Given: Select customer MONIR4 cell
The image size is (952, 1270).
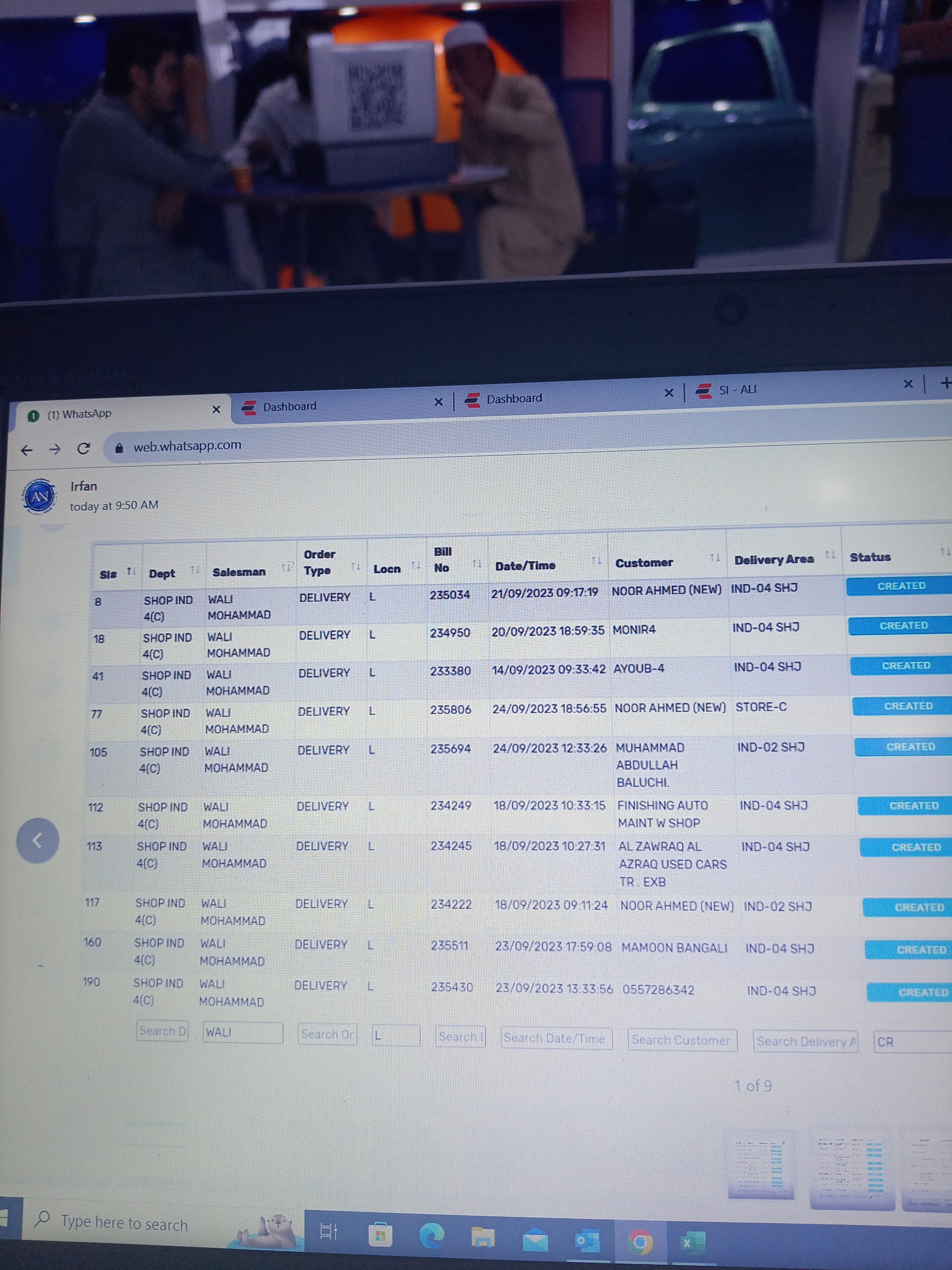Looking at the screenshot, I should pos(634,630).
